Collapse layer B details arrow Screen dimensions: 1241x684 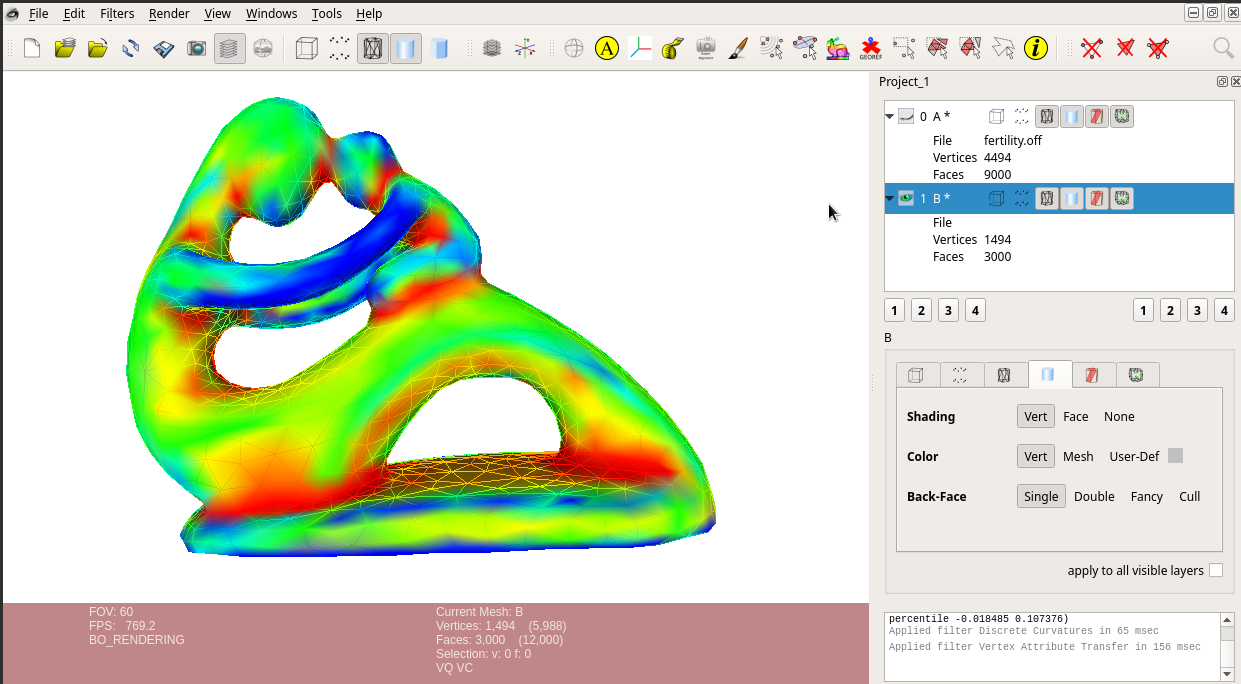[x=889, y=198]
